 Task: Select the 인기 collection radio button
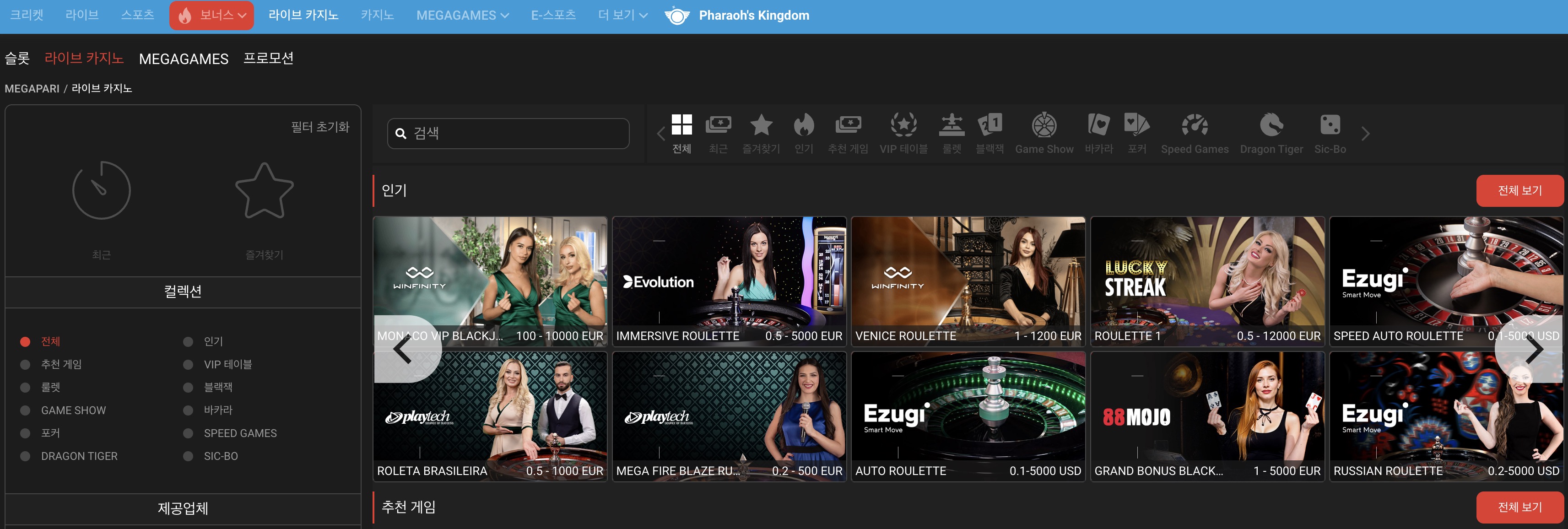(x=188, y=341)
